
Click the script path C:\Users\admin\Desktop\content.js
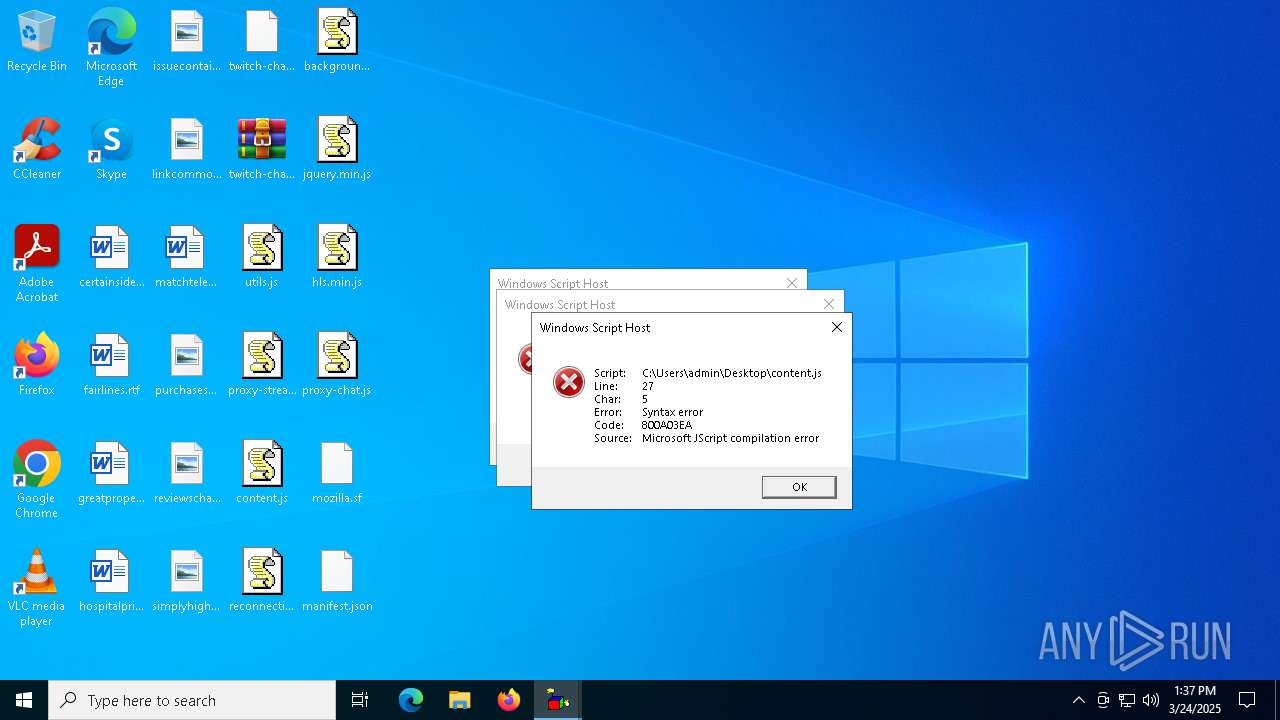tap(732, 373)
